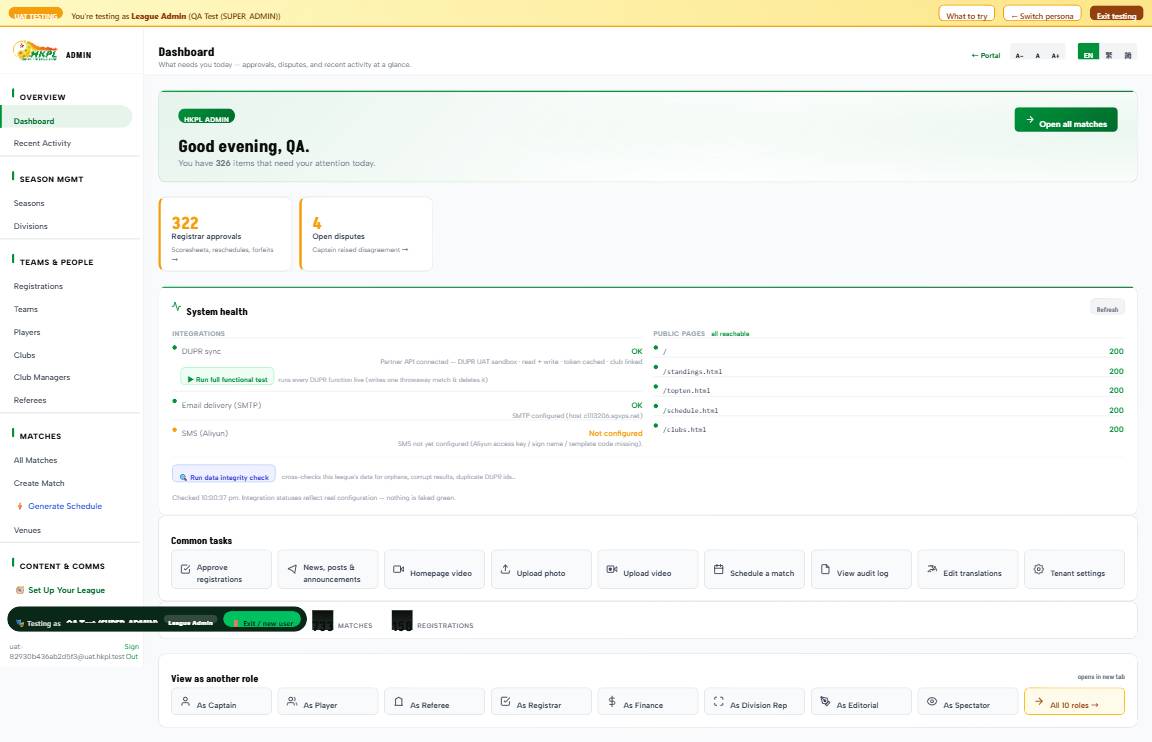Click the arrow icon in Open all matches
This screenshot has height=742, width=1152.
click(x=1029, y=119)
